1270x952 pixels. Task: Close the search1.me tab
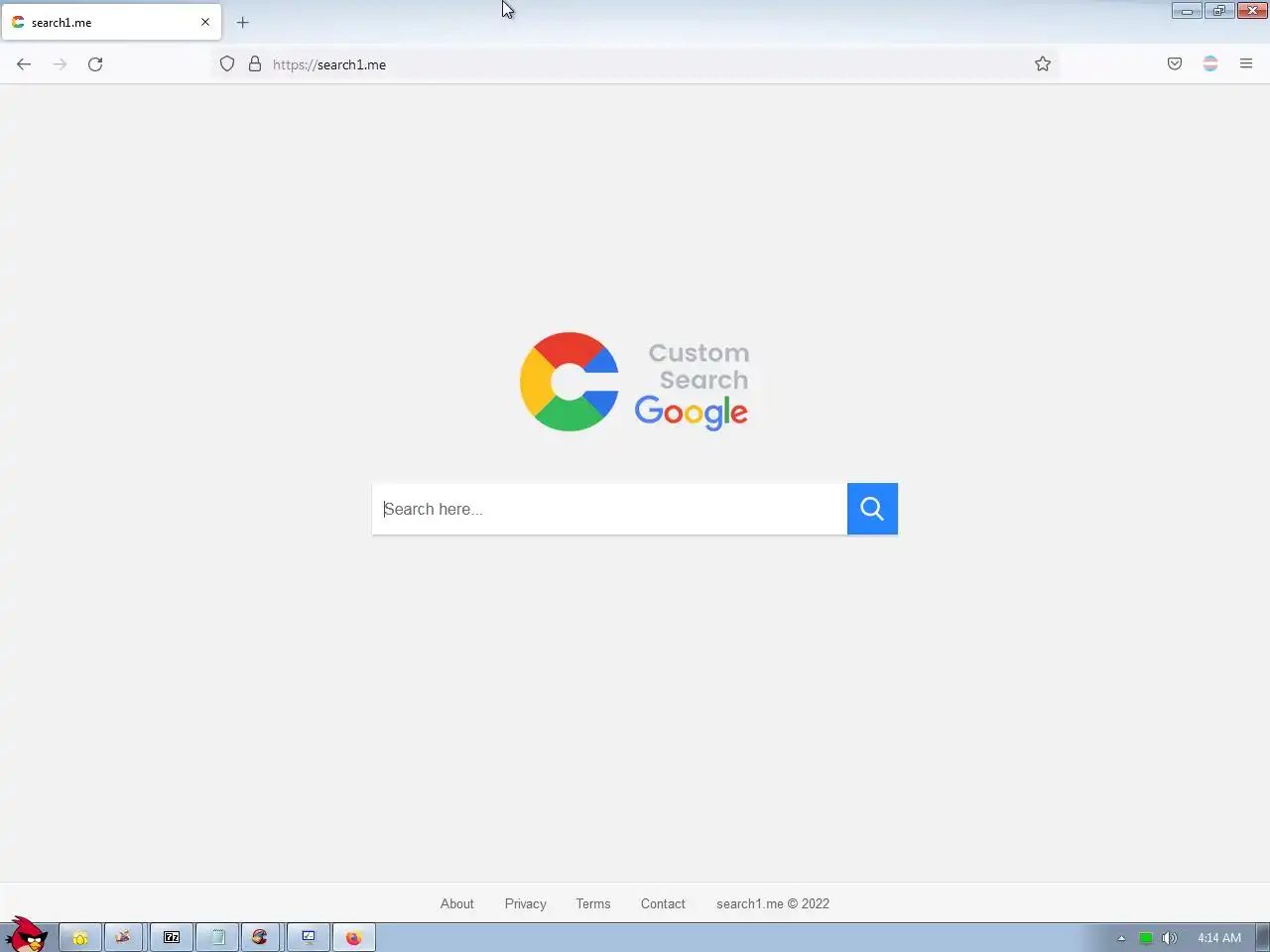point(205,22)
